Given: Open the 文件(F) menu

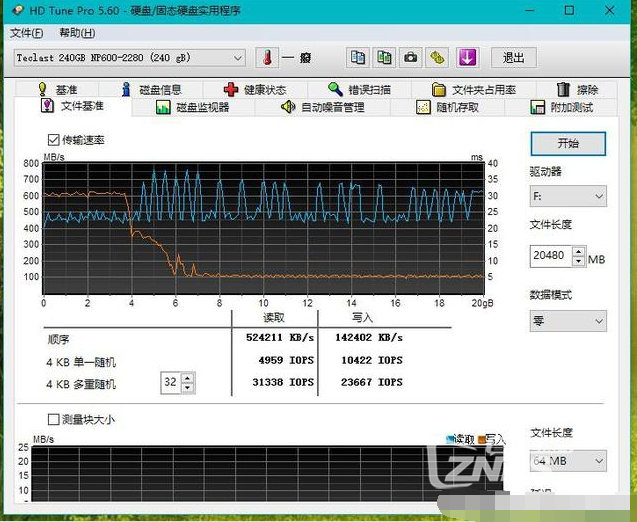Looking at the screenshot, I should pos(27,33).
